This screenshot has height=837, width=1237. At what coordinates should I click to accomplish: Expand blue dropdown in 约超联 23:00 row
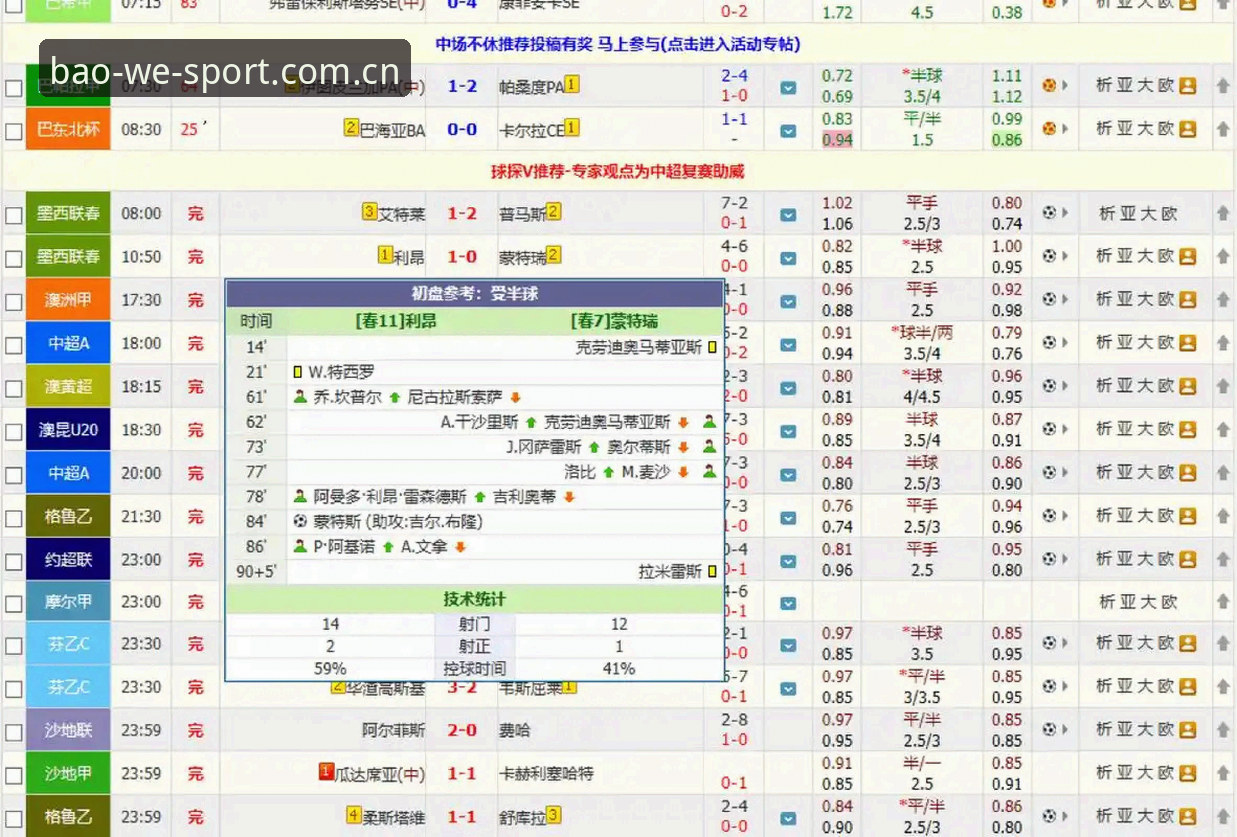pos(788,561)
